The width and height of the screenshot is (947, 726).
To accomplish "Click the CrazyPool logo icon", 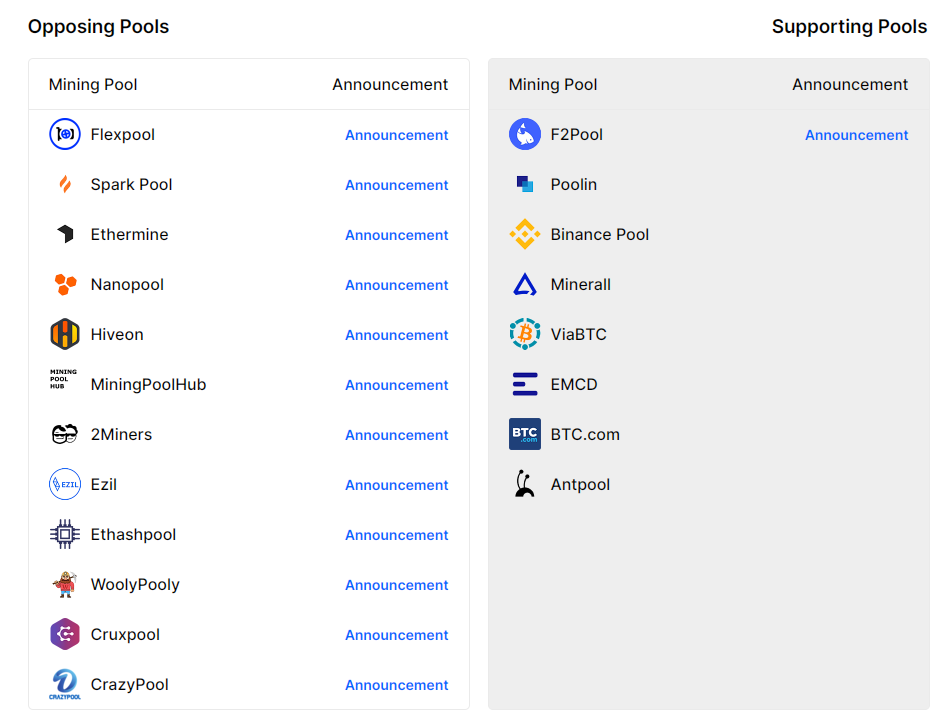I will [65, 684].
